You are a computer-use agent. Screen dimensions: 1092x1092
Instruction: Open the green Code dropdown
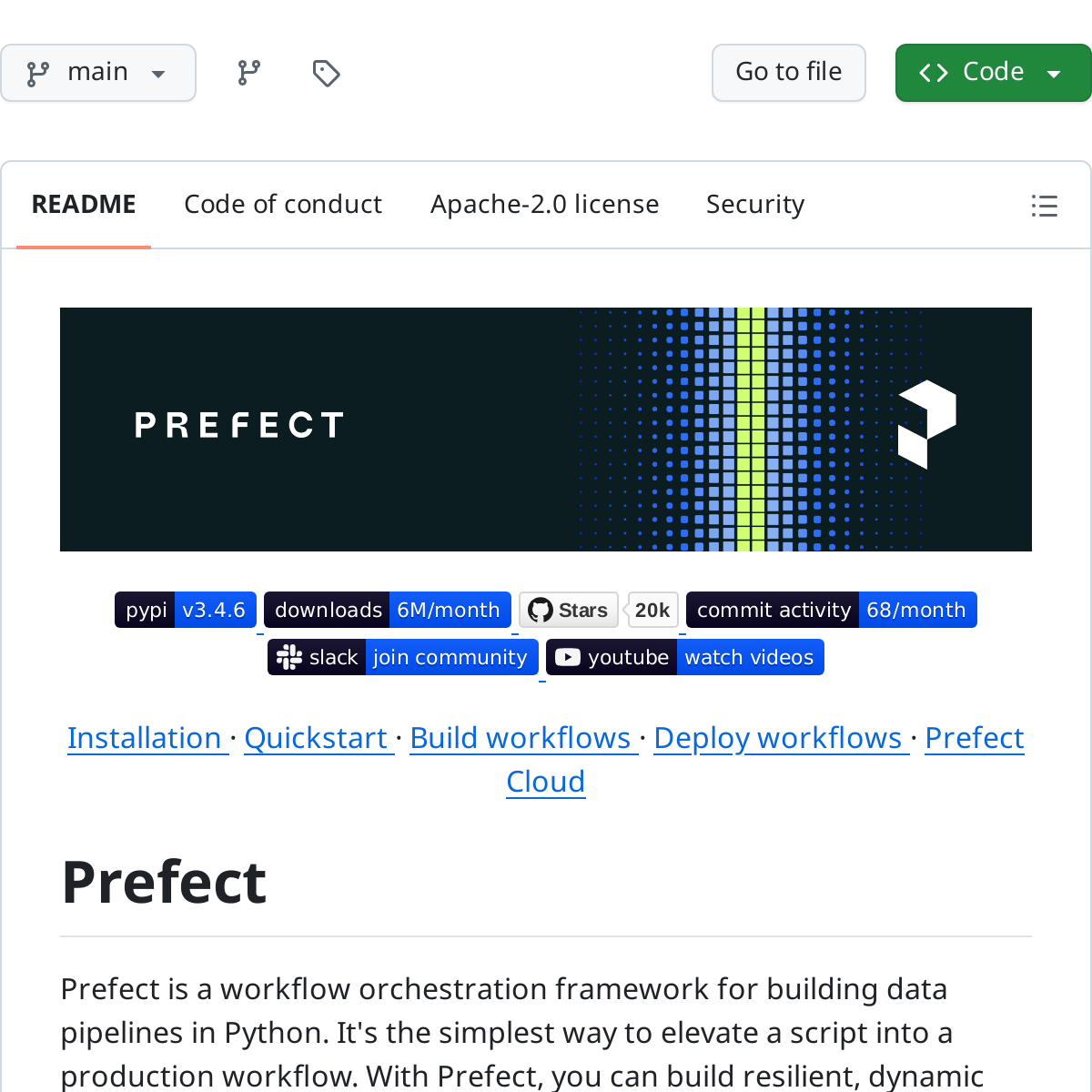993,72
